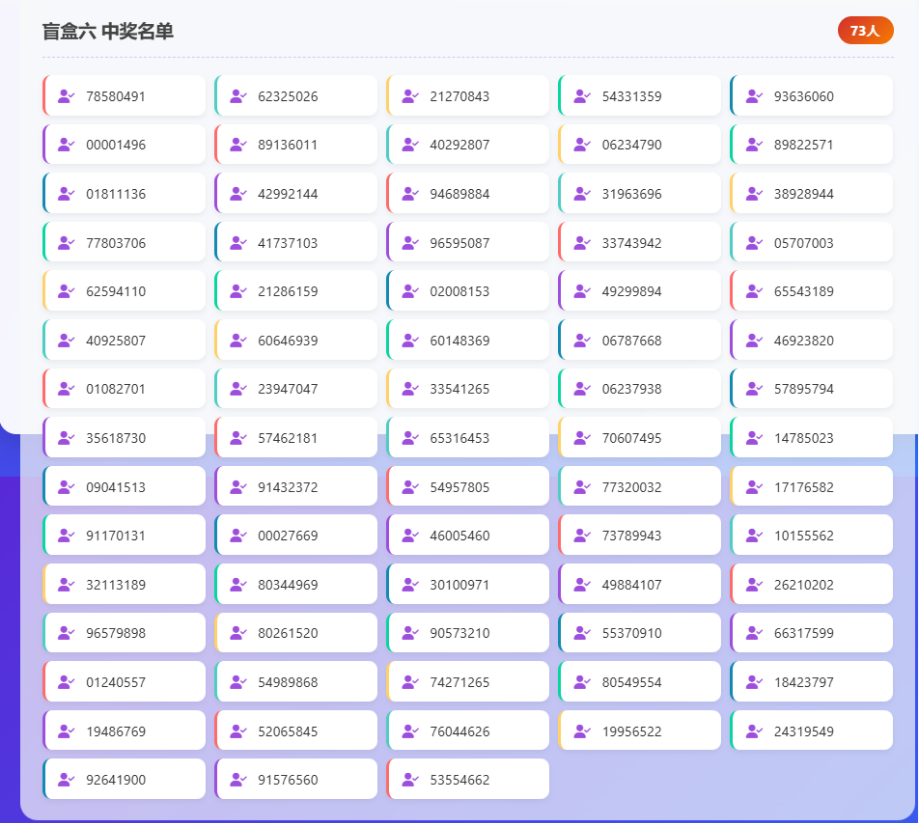Click the user icon beside 62594110
The width and height of the screenshot is (919, 823).
pyautogui.click(x=66, y=291)
